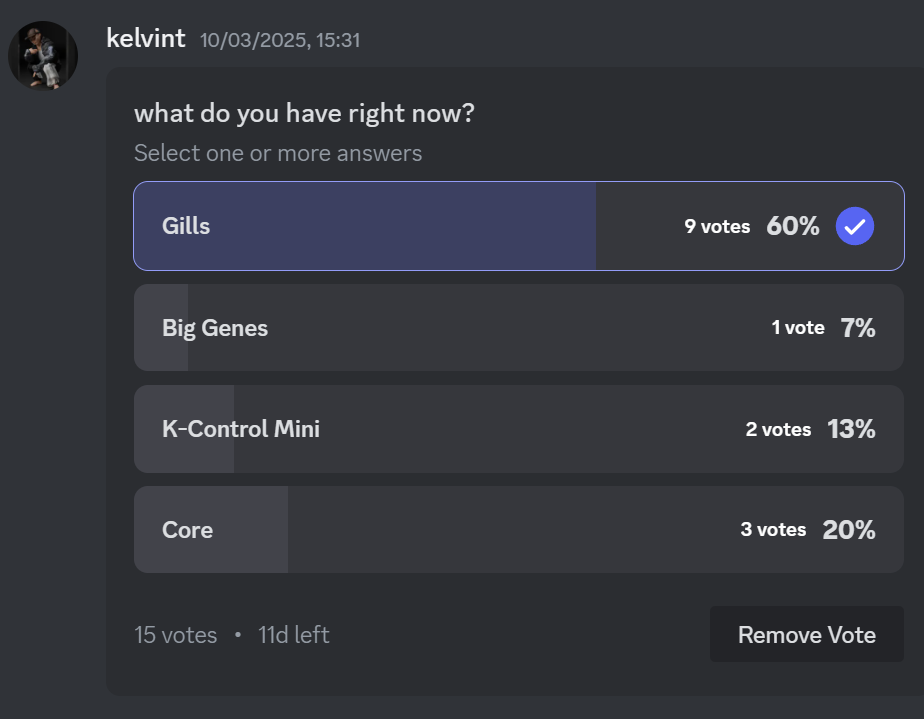Click the 20% percentage for Core
The image size is (924, 719).
[x=849, y=530]
